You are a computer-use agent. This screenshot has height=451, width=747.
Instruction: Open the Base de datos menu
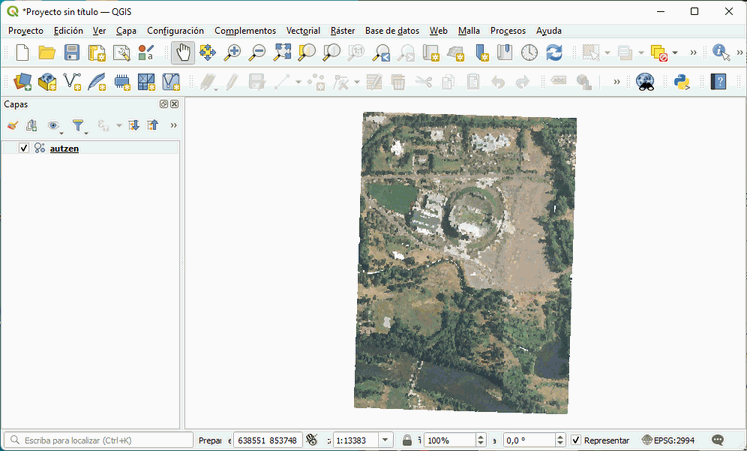392,30
